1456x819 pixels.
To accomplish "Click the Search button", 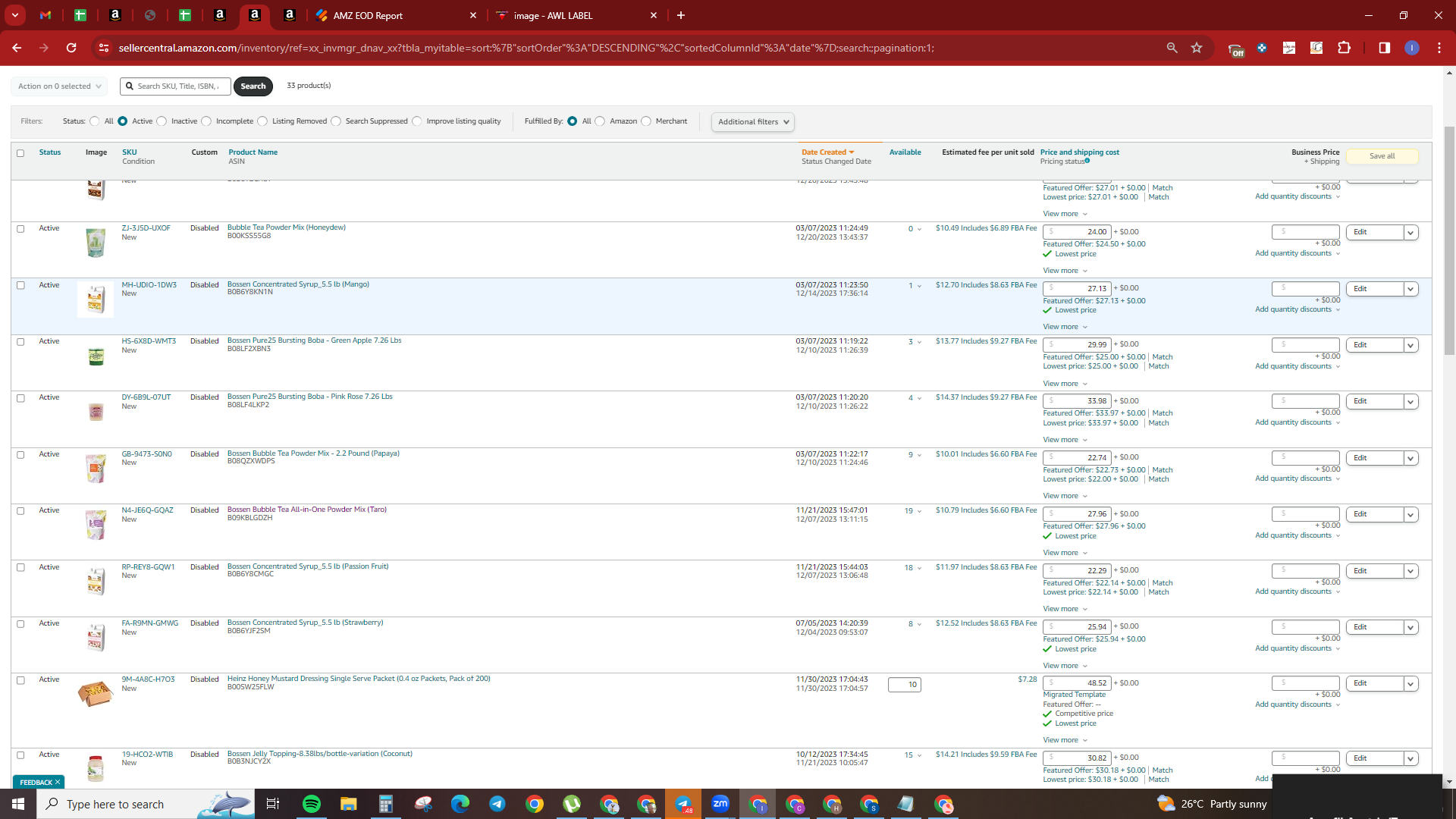I will [253, 86].
